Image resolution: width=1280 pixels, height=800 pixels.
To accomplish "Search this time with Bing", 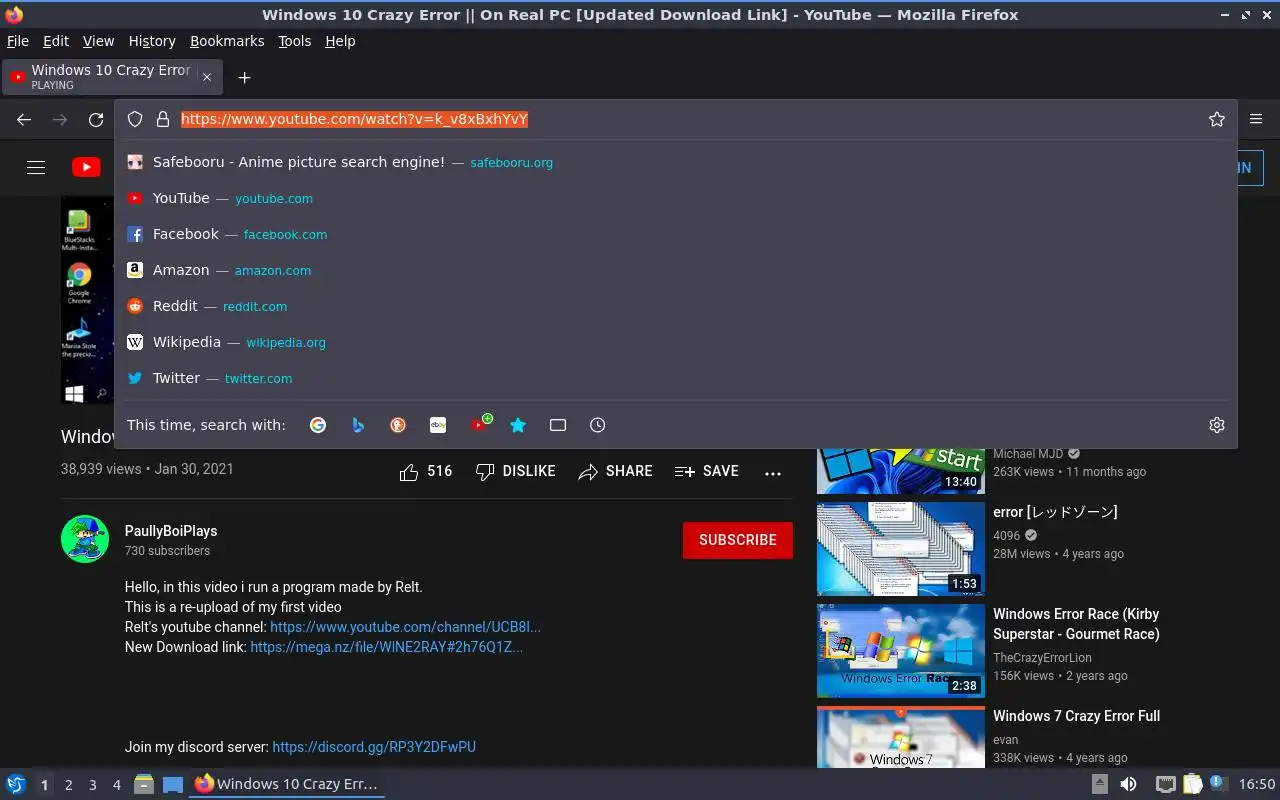I will tap(358, 425).
